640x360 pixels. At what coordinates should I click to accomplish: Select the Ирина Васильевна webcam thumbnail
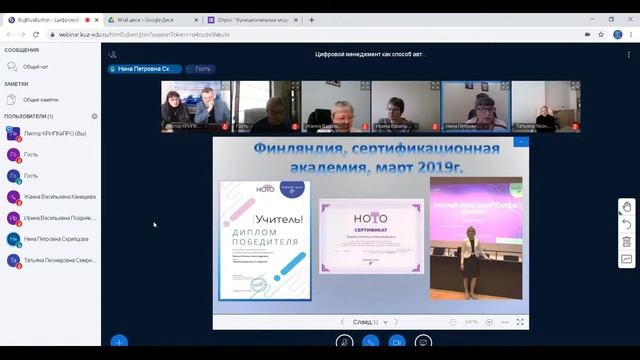(406, 107)
